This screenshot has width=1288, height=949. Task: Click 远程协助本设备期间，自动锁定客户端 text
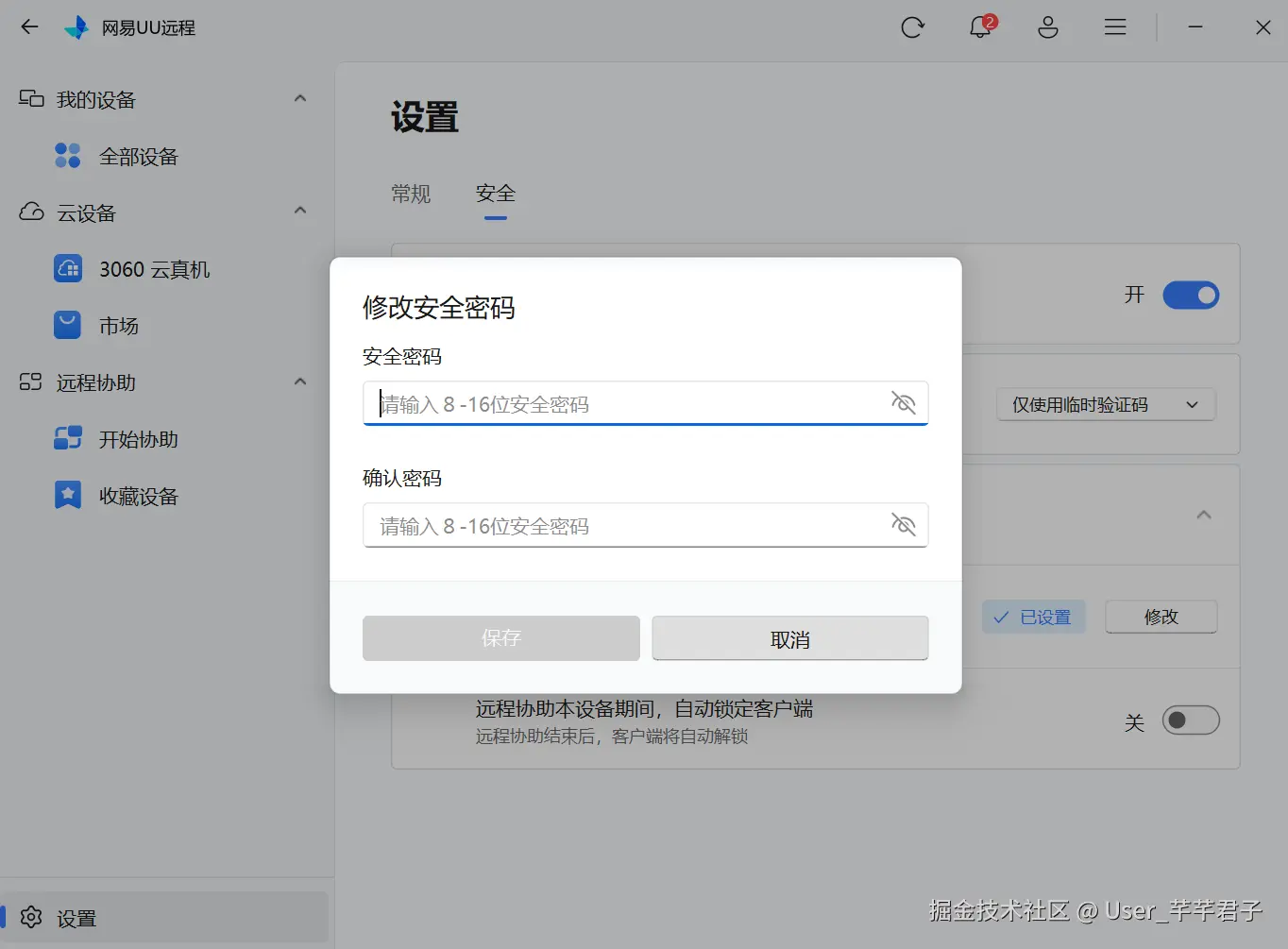point(644,708)
